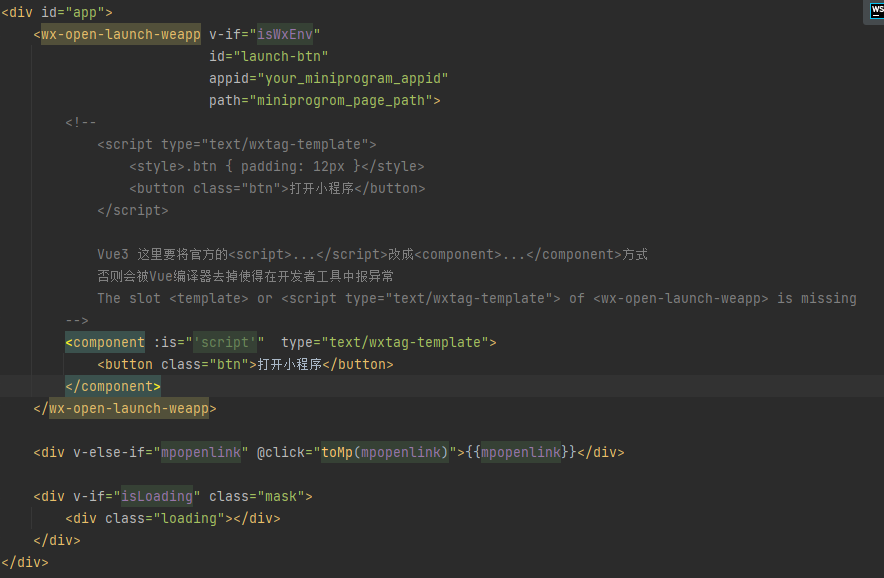
Task: Click the 'script' value of :is
Action: coord(225,342)
